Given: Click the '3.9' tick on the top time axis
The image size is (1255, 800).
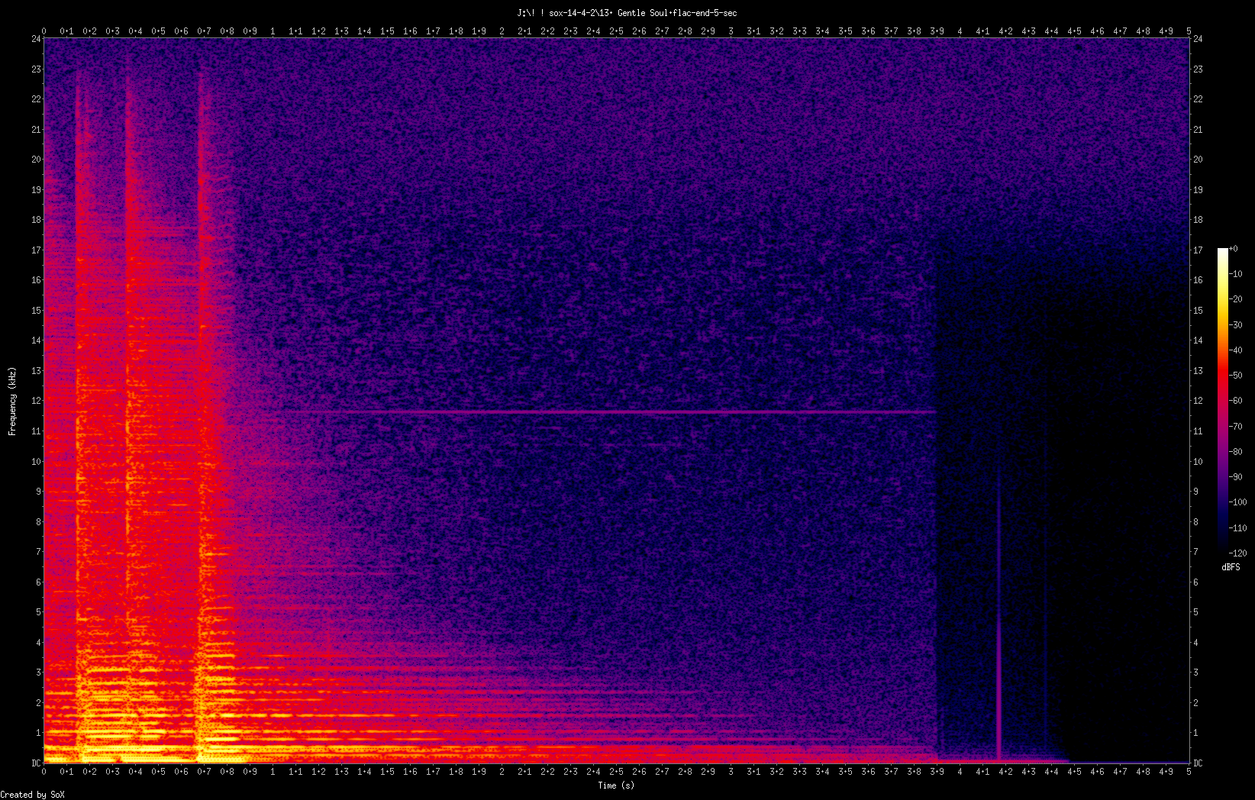Looking at the screenshot, I should coord(937,31).
